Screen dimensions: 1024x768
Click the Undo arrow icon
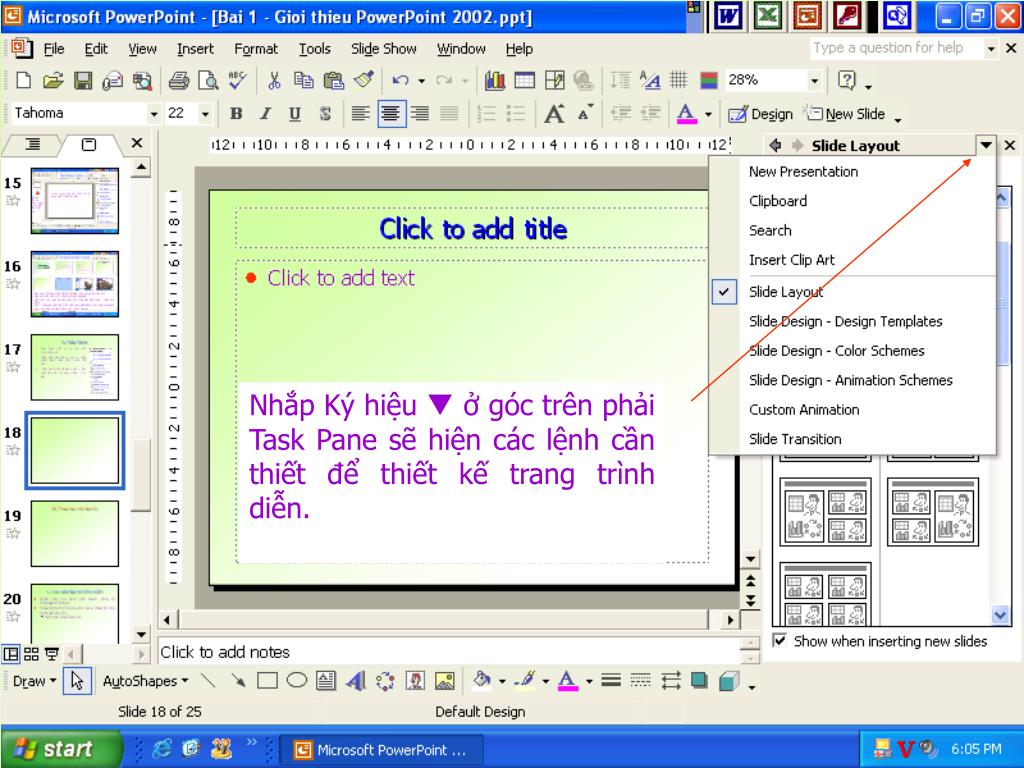[x=400, y=81]
